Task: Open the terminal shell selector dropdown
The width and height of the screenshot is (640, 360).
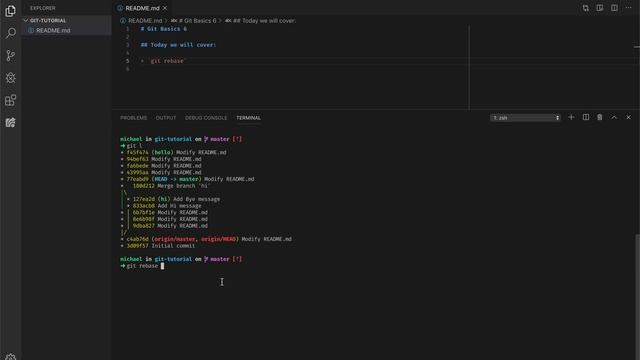Action: coord(525,118)
